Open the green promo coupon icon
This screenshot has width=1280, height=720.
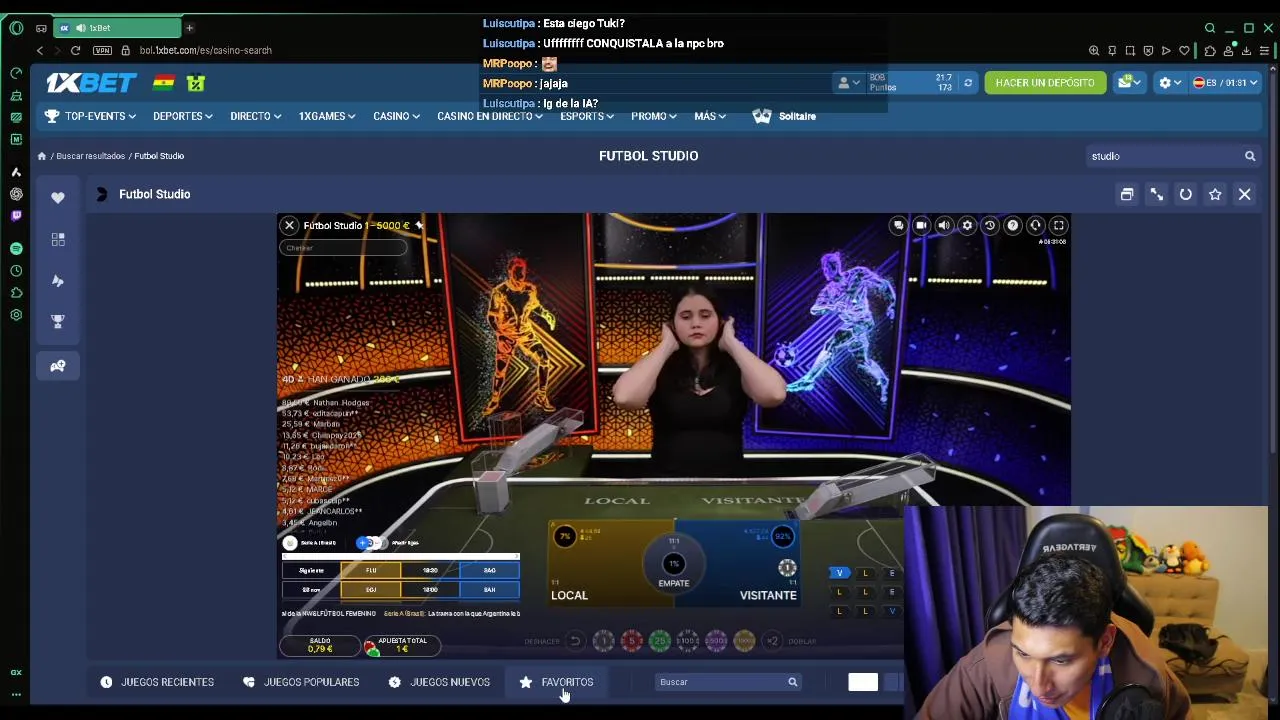pyautogui.click(x=196, y=83)
